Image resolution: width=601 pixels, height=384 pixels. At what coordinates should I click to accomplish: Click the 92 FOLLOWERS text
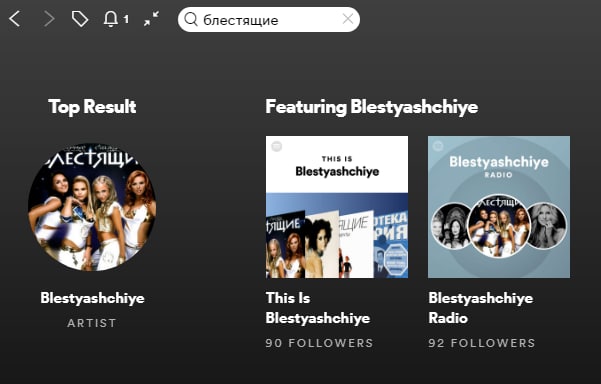[482, 343]
